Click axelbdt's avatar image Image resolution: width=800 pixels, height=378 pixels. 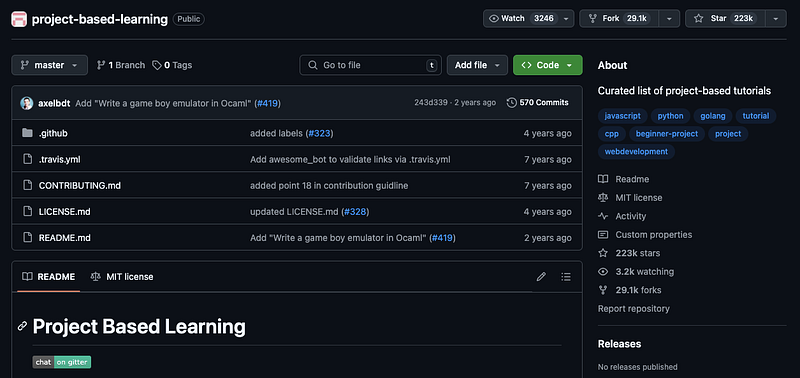click(x=27, y=103)
